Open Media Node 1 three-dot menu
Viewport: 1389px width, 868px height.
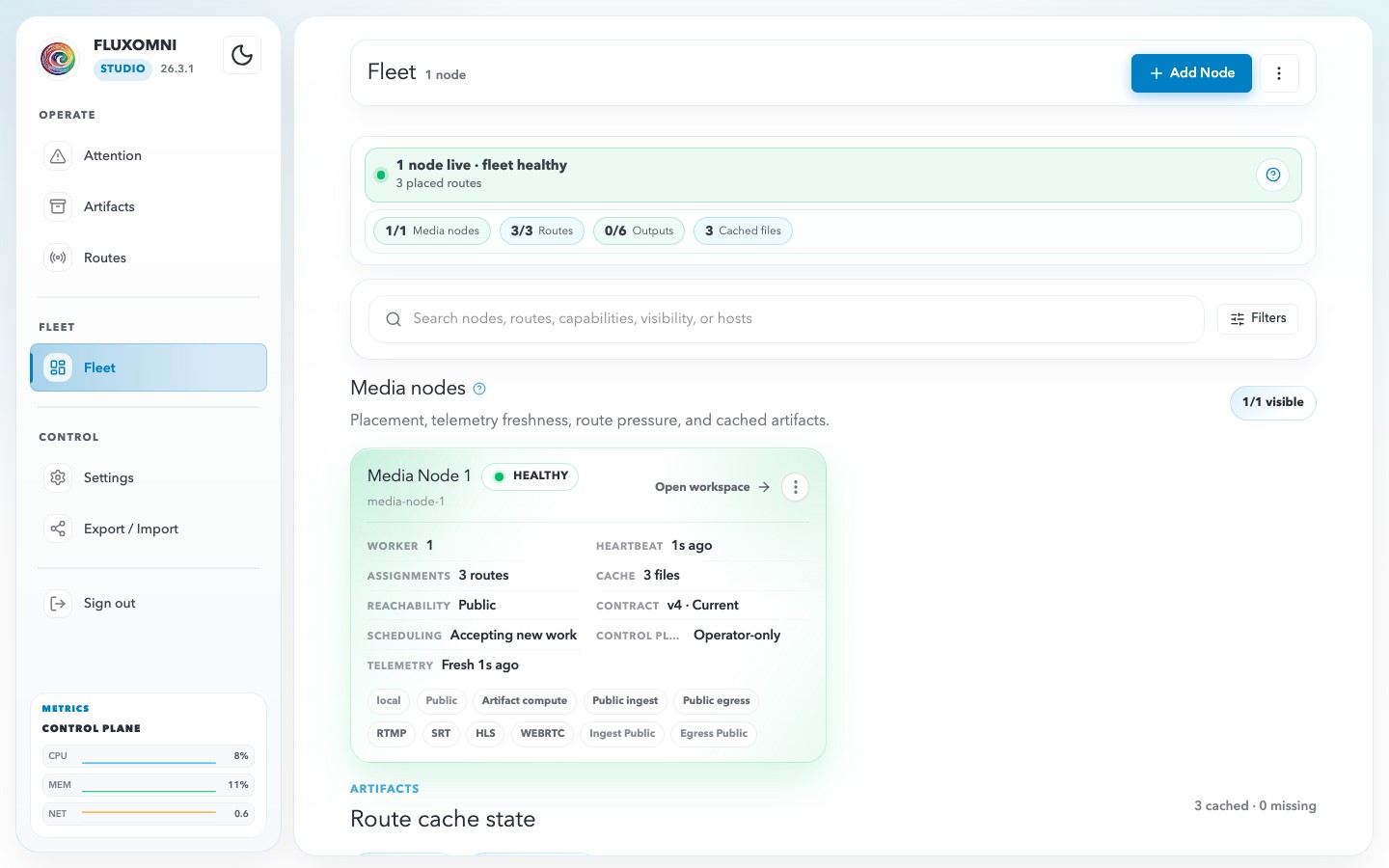(796, 487)
